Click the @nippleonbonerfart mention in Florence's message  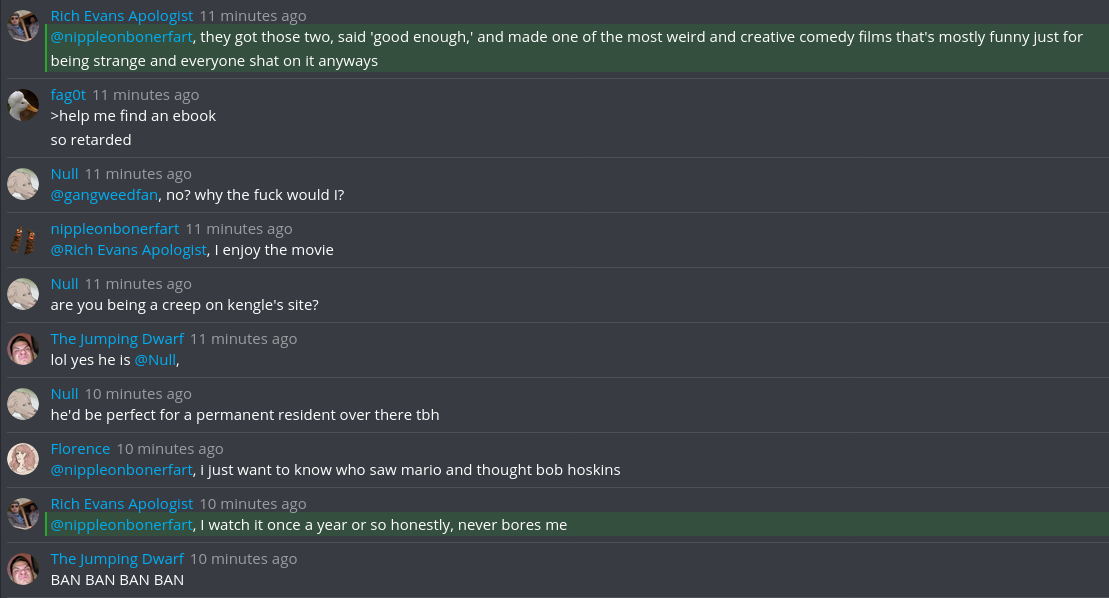pos(121,470)
